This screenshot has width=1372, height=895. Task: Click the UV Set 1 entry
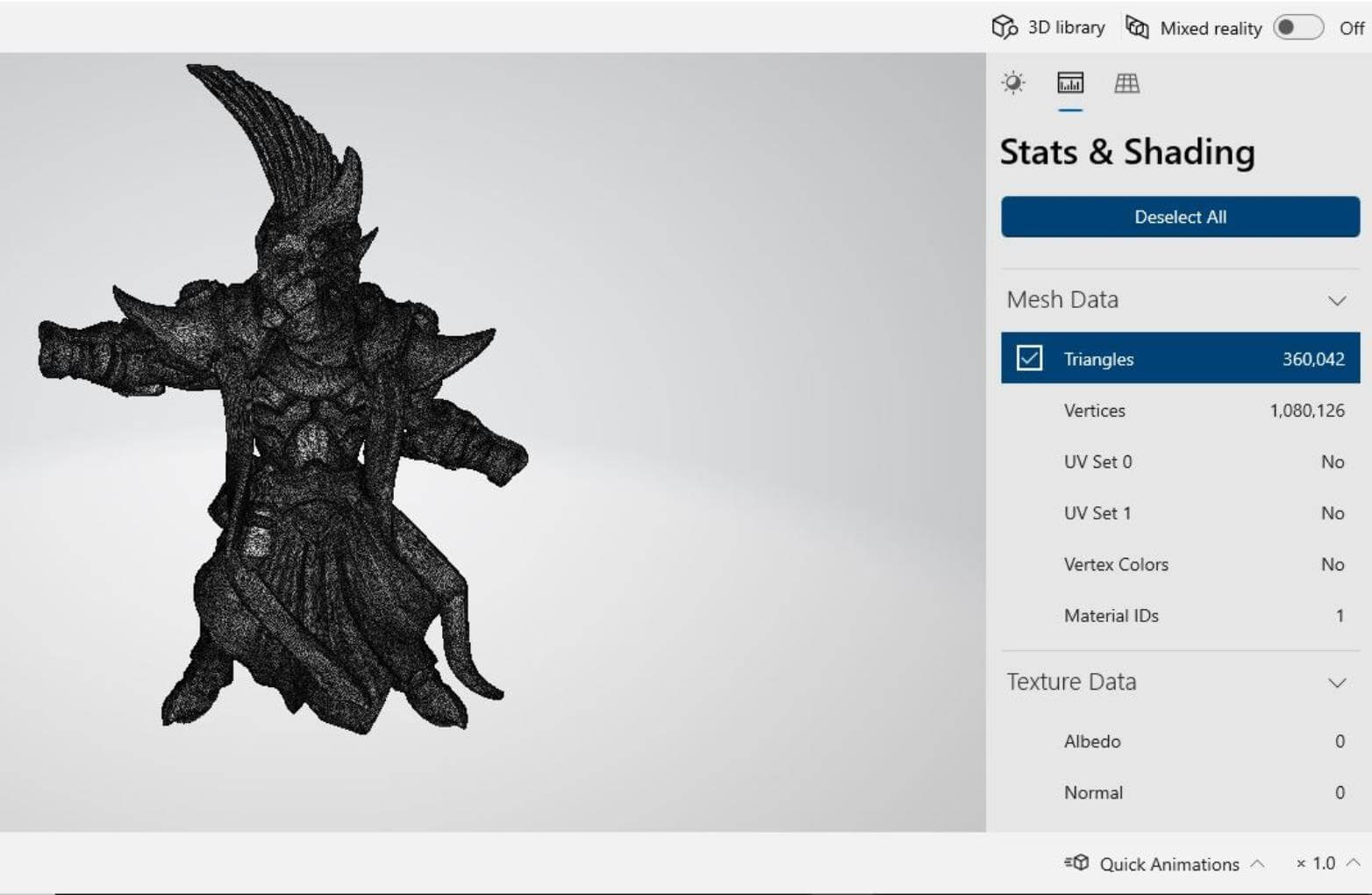pos(1180,513)
